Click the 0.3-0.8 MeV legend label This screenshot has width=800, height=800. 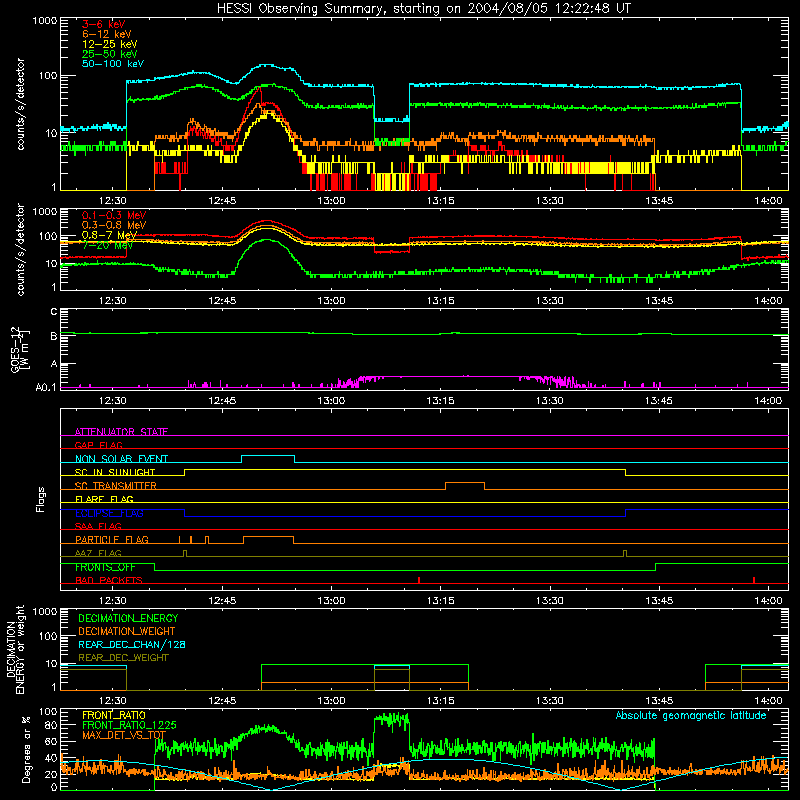pos(113,225)
